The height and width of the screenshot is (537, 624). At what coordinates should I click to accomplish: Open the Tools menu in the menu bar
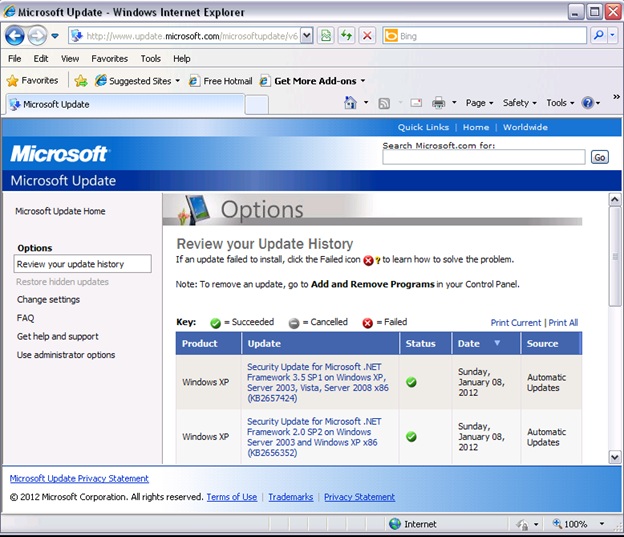[150, 59]
